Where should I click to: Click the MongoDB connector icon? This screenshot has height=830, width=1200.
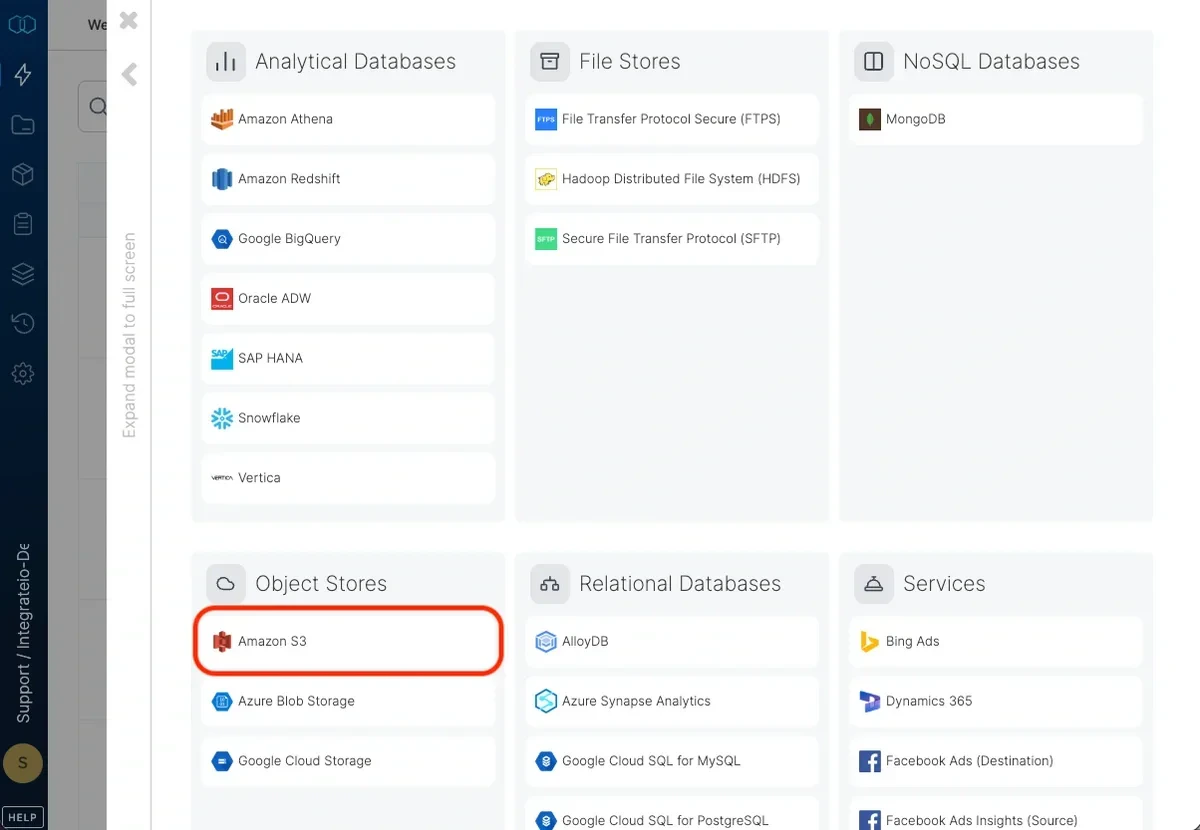pos(869,118)
